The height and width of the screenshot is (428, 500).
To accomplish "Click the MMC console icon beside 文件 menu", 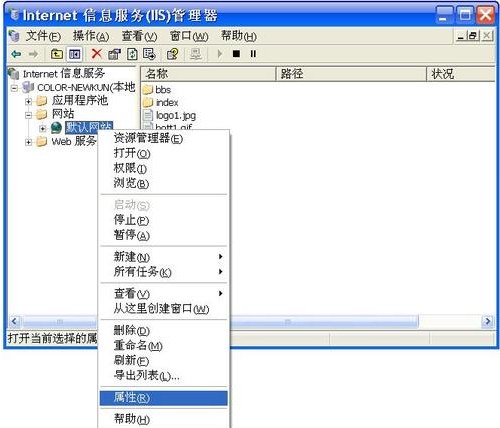I will tap(14, 35).
